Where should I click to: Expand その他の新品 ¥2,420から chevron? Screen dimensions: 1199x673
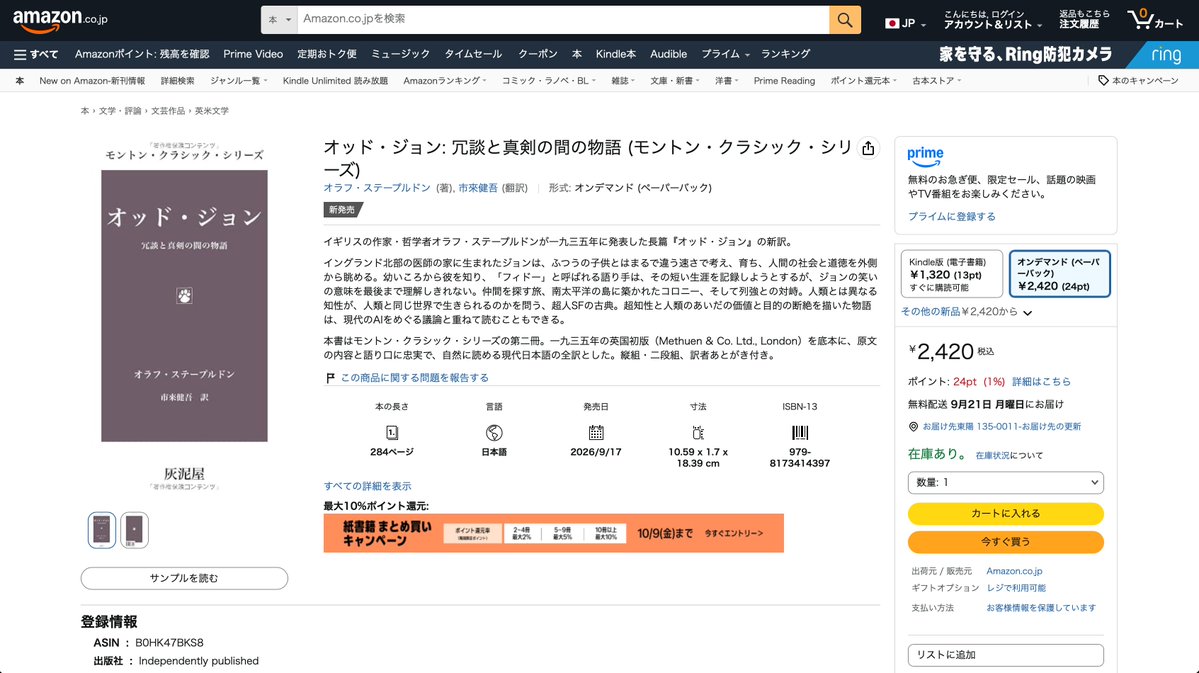click(1028, 313)
